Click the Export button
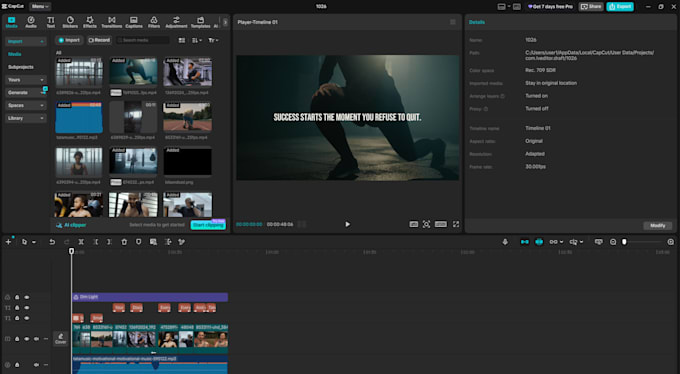The width and height of the screenshot is (680, 374). 620,7
